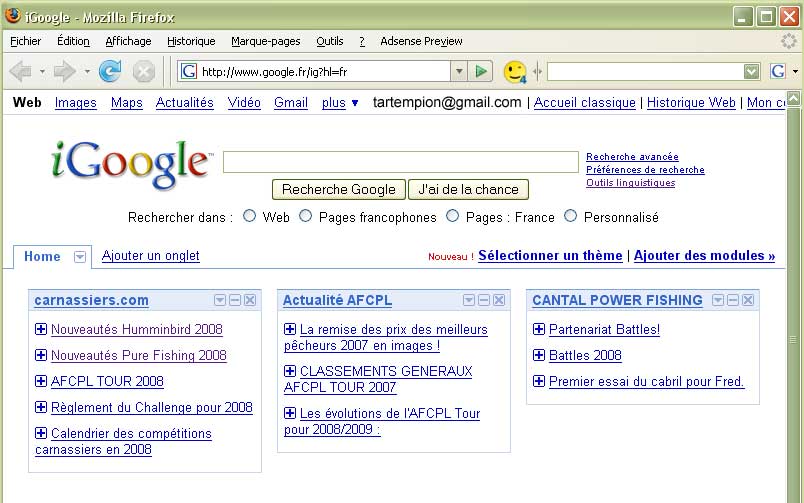
Task: Expand Calendrier des compétitions plus icon
Action: click(41, 433)
